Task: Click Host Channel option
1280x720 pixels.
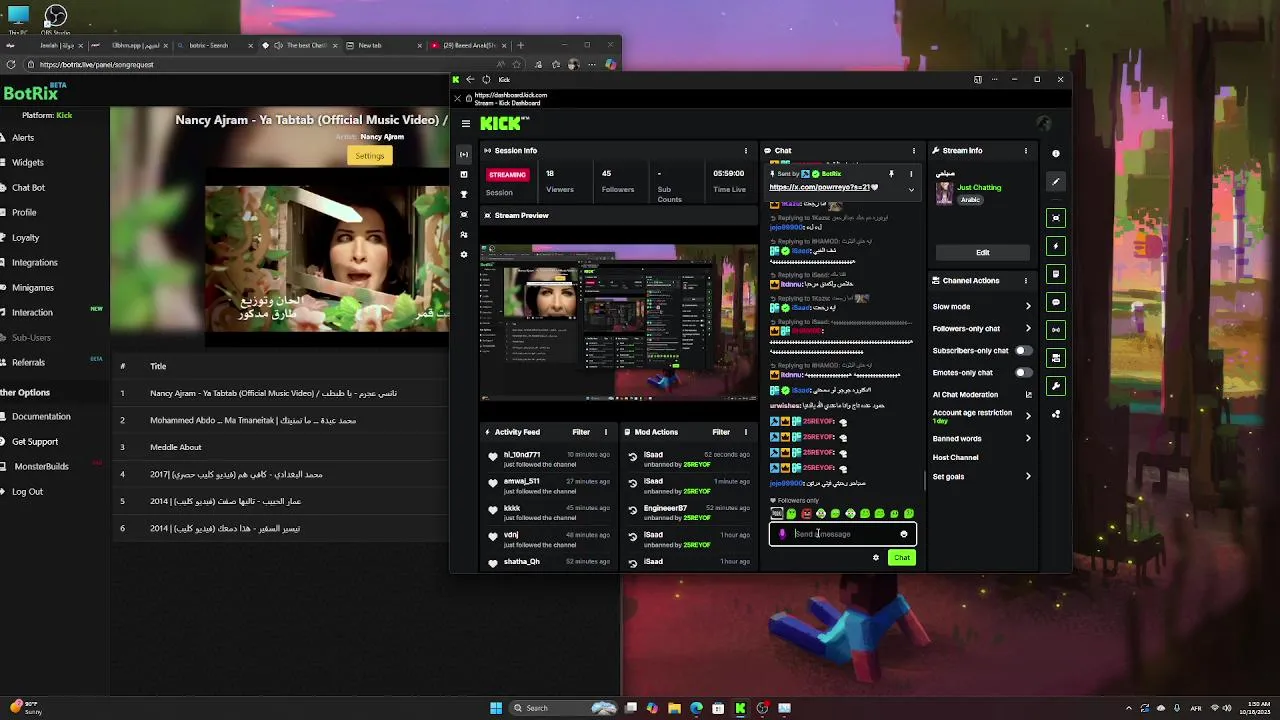Action: (955, 458)
